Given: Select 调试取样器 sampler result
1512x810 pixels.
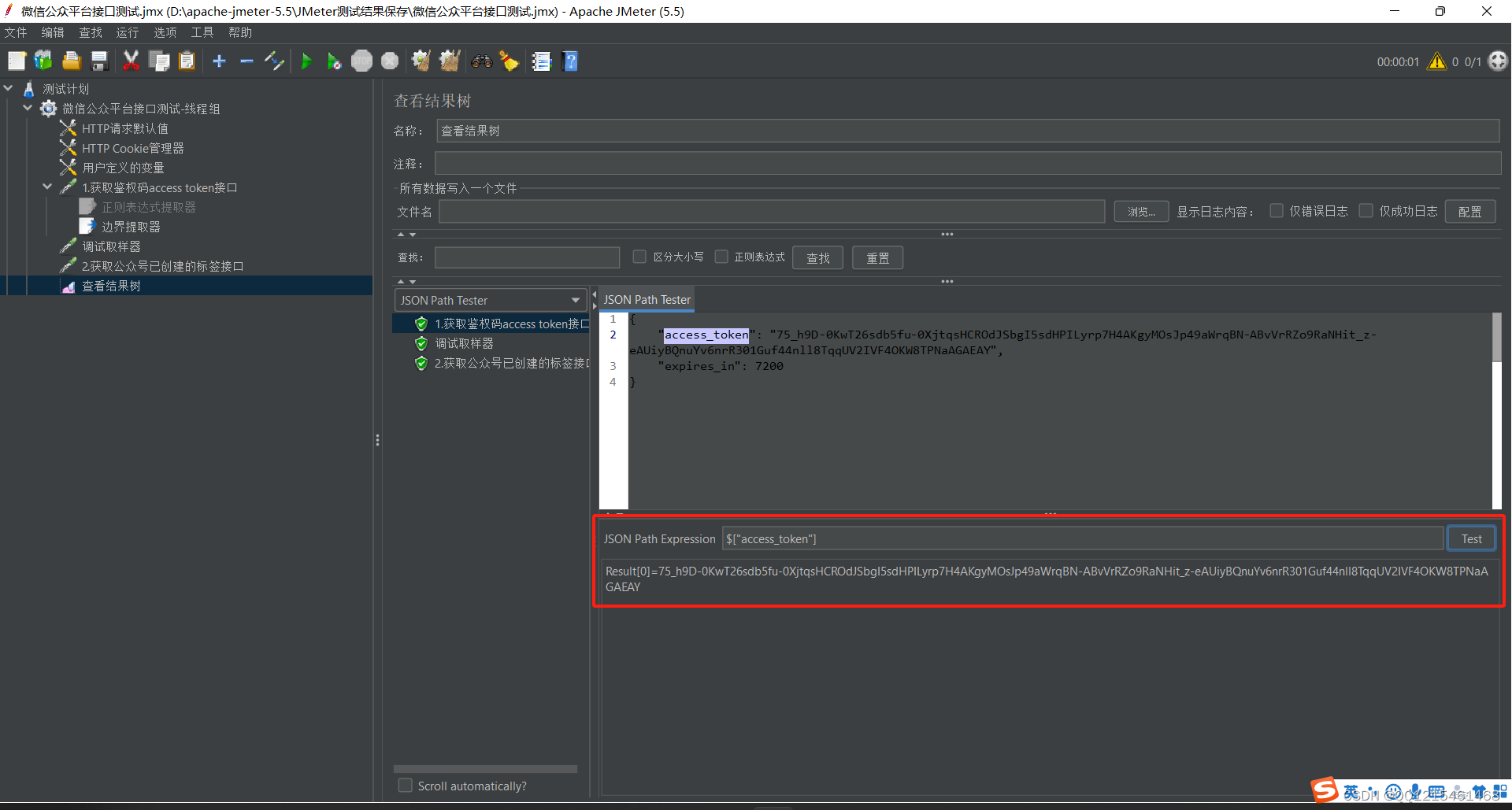Looking at the screenshot, I should click(464, 343).
